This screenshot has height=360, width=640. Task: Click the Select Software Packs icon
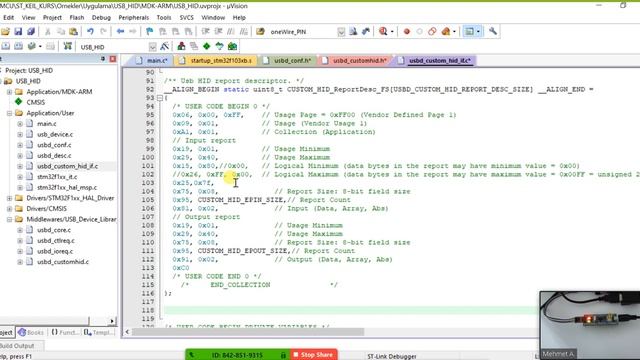coord(220,46)
